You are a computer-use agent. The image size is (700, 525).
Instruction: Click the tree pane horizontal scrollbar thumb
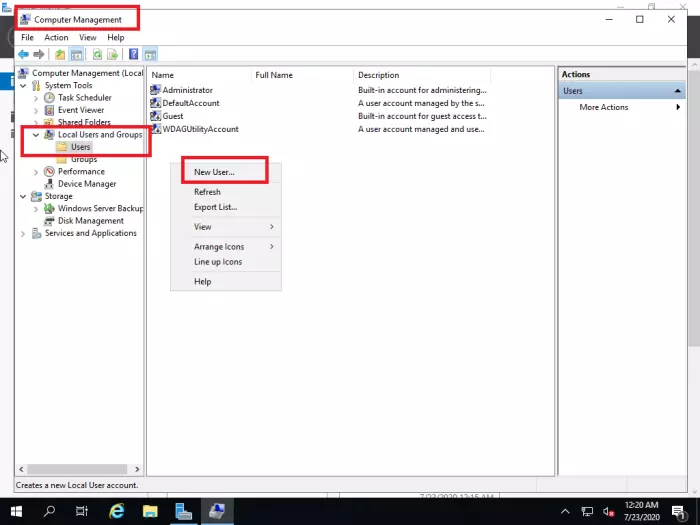(77, 469)
